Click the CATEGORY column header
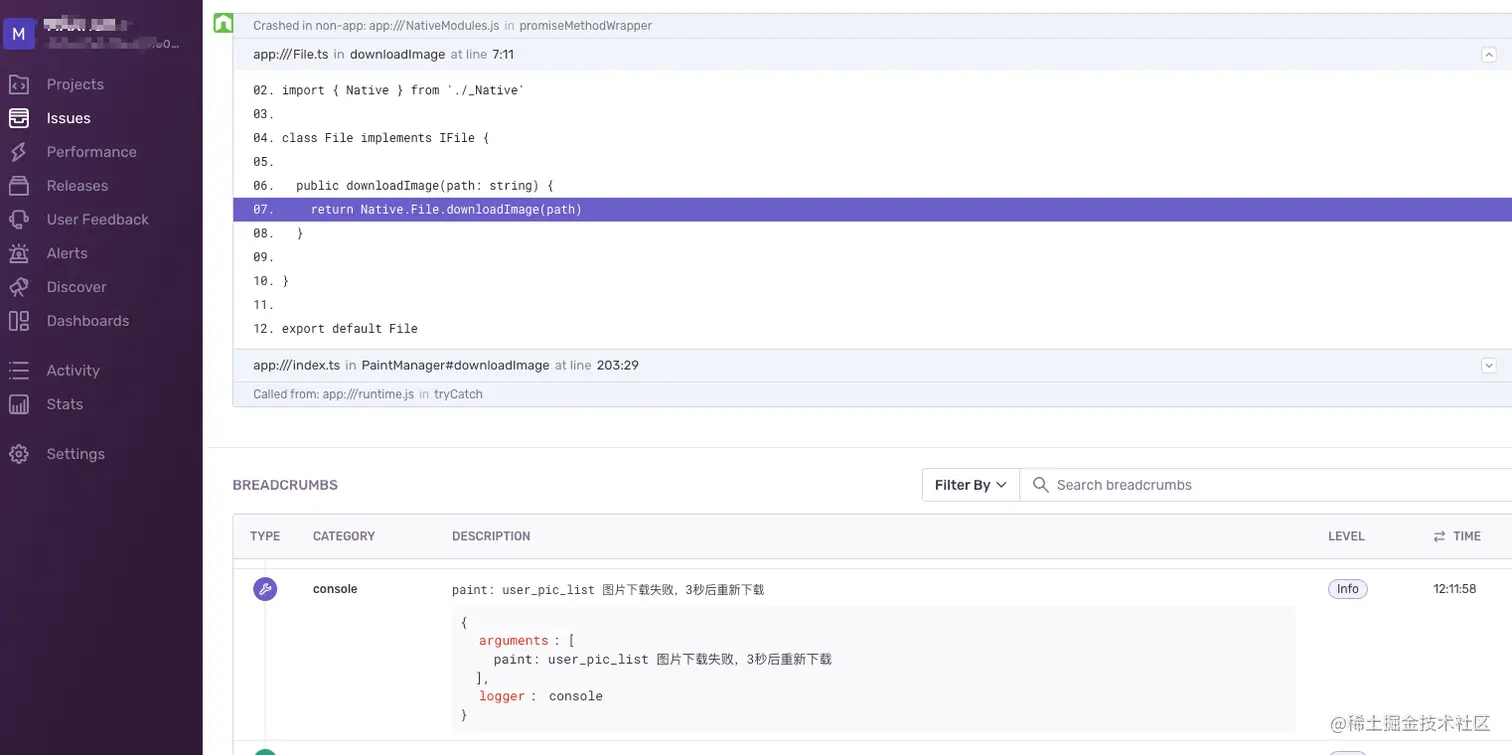The width and height of the screenshot is (1512, 755). click(344, 536)
